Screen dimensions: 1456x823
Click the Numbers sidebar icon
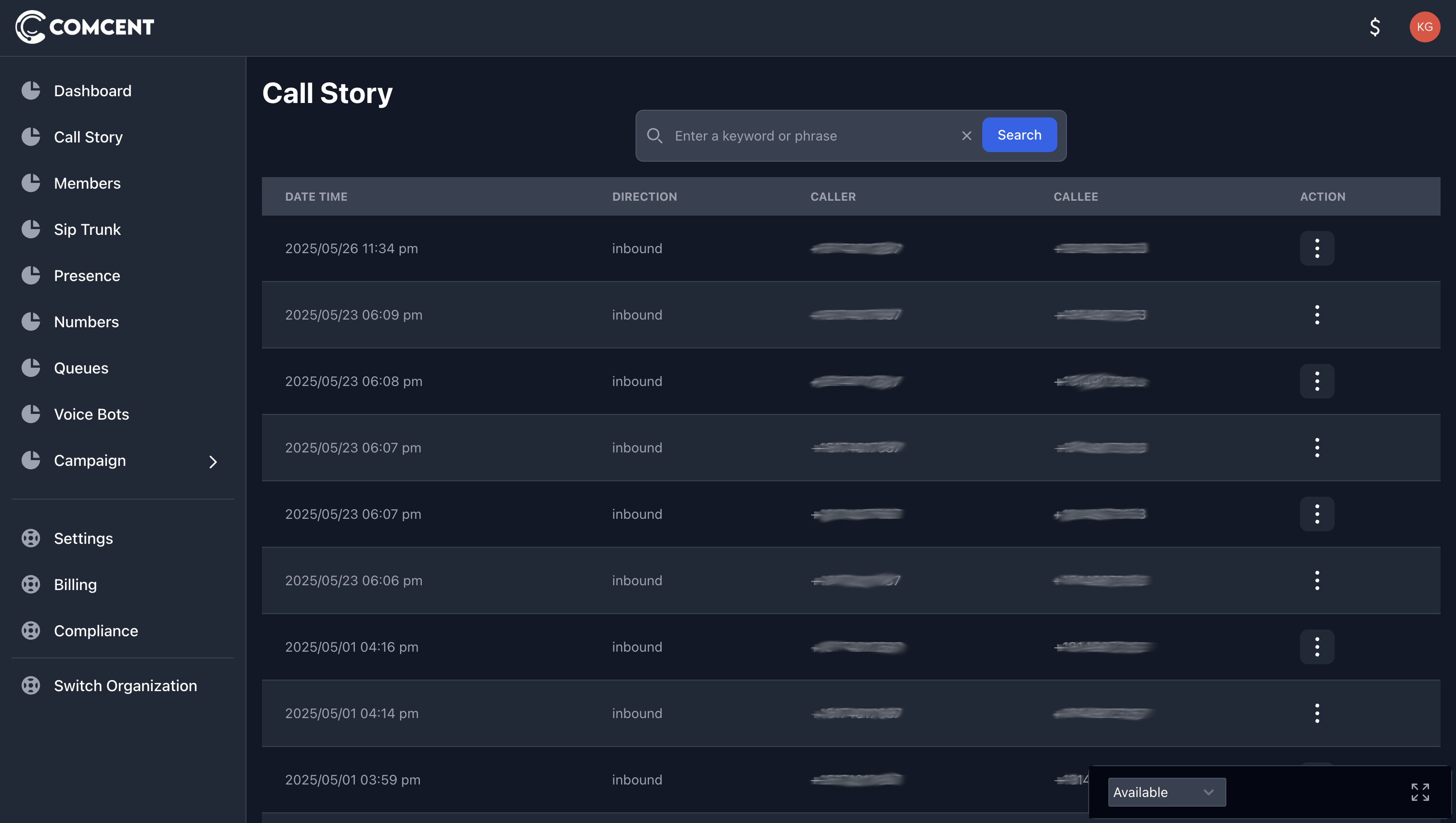click(x=30, y=321)
